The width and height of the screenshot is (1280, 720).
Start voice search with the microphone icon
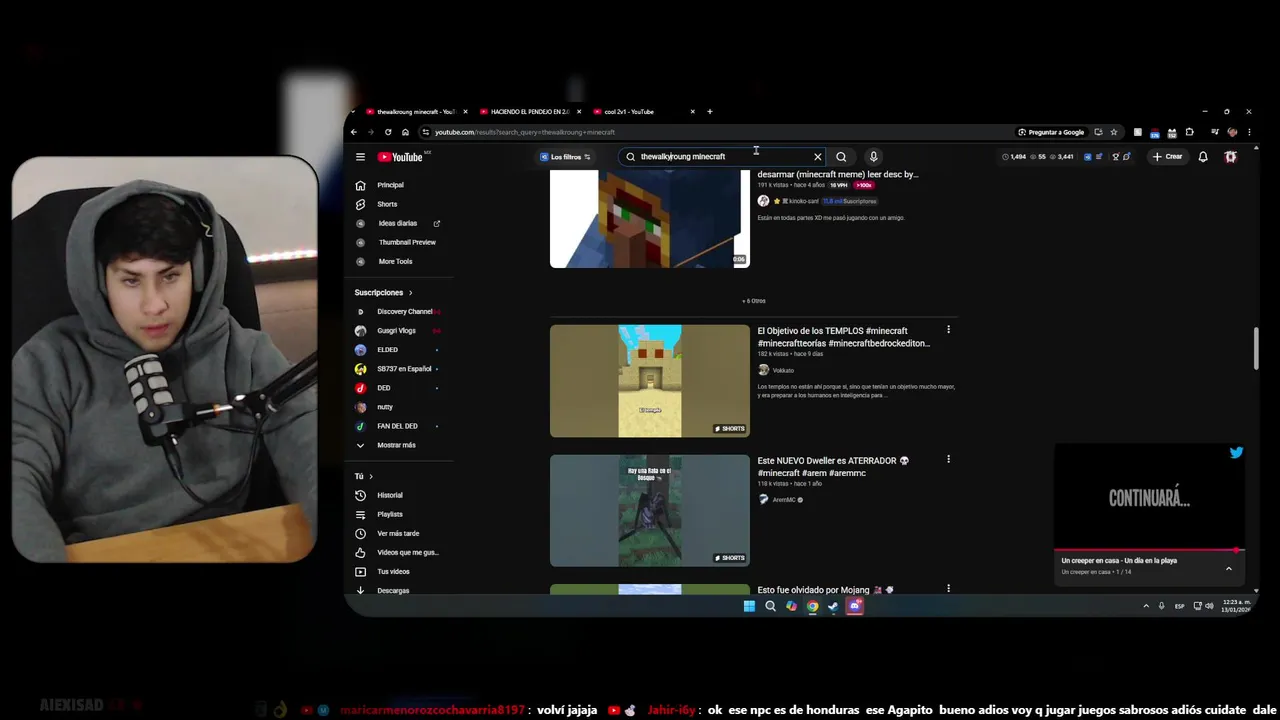[x=873, y=157]
